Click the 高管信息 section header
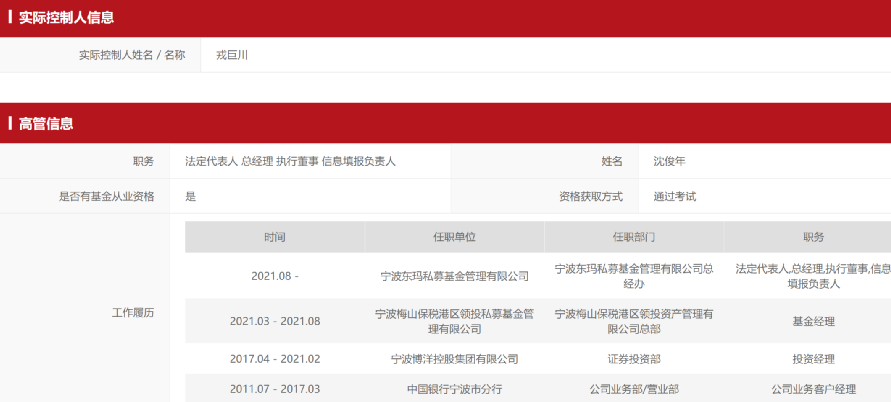 (46, 124)
